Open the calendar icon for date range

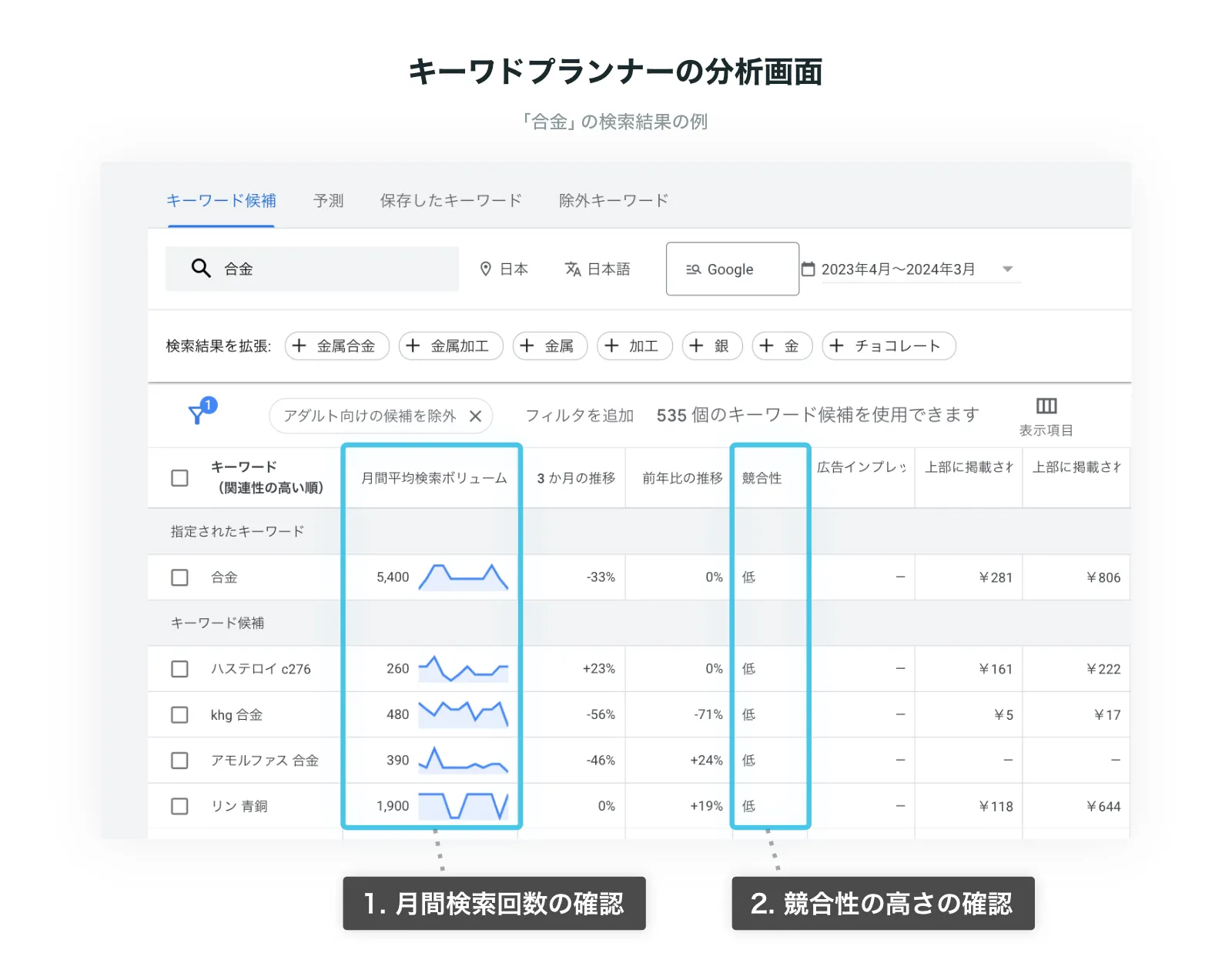coord(808,269)
